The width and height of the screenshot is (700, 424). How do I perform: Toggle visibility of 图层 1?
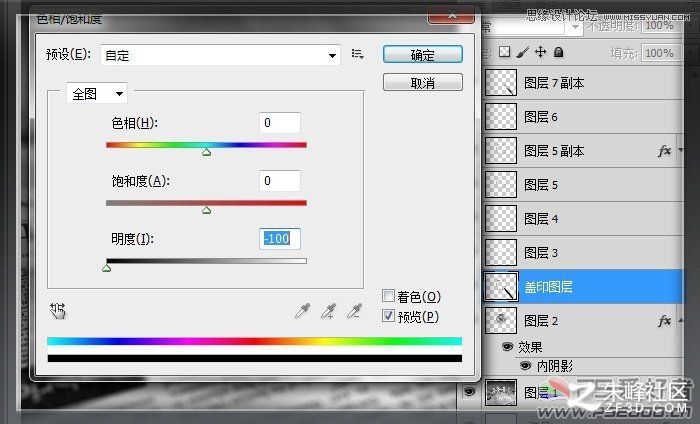(x=469, y=391)
